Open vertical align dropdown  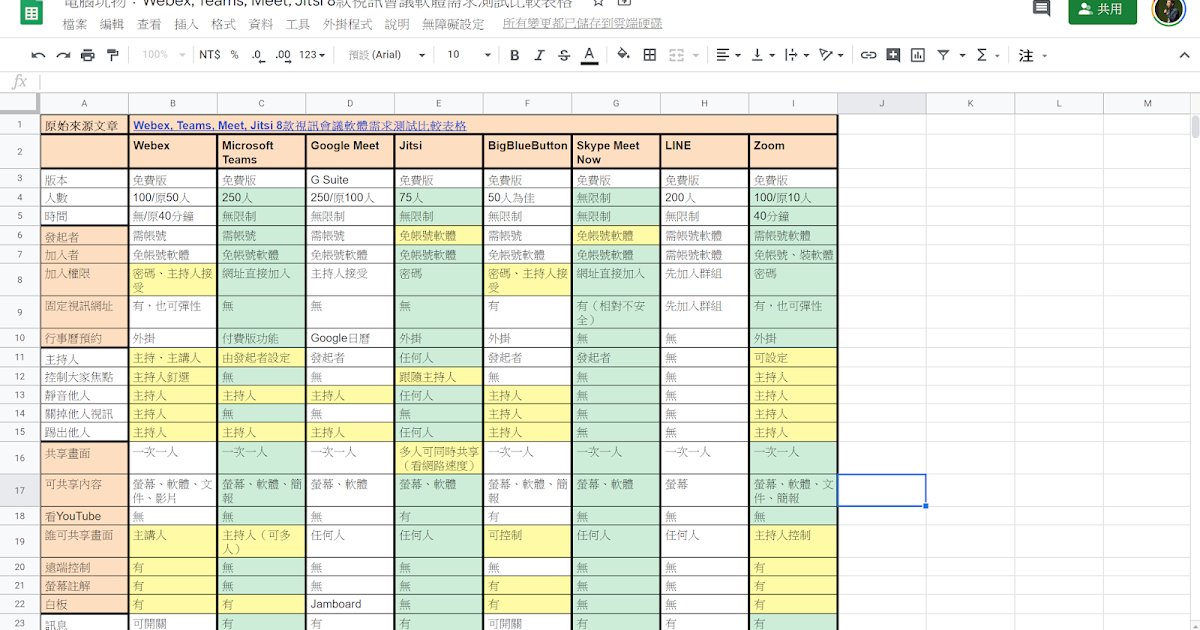(762, 55)
